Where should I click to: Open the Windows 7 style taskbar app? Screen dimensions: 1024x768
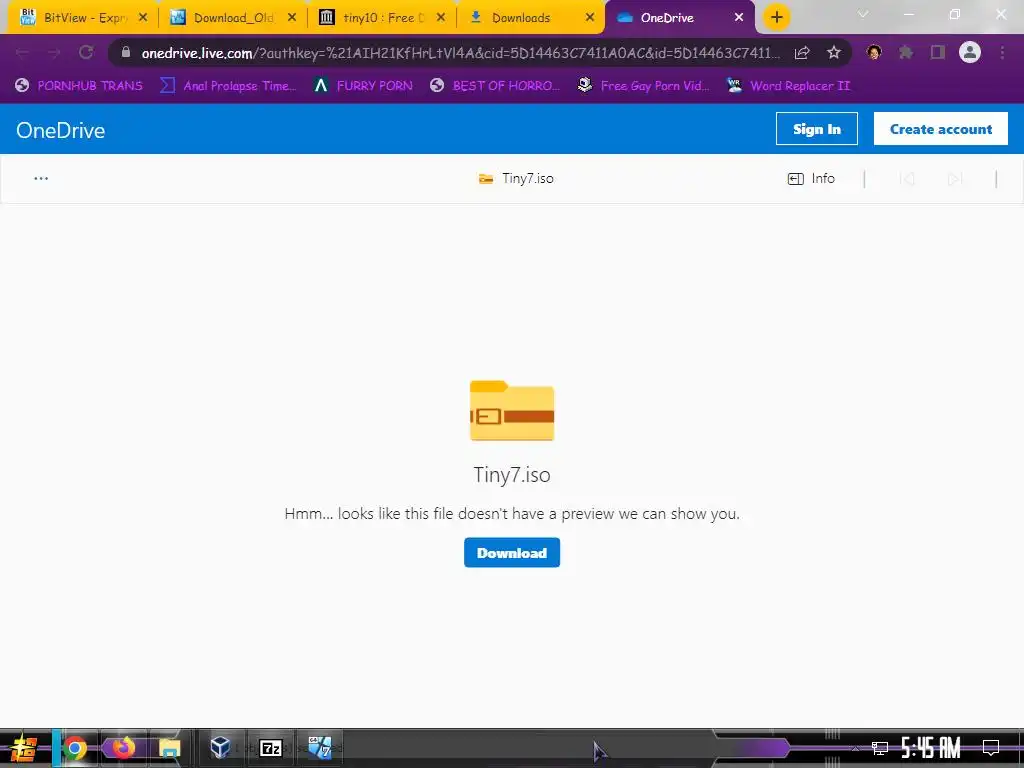pos(320,748)
